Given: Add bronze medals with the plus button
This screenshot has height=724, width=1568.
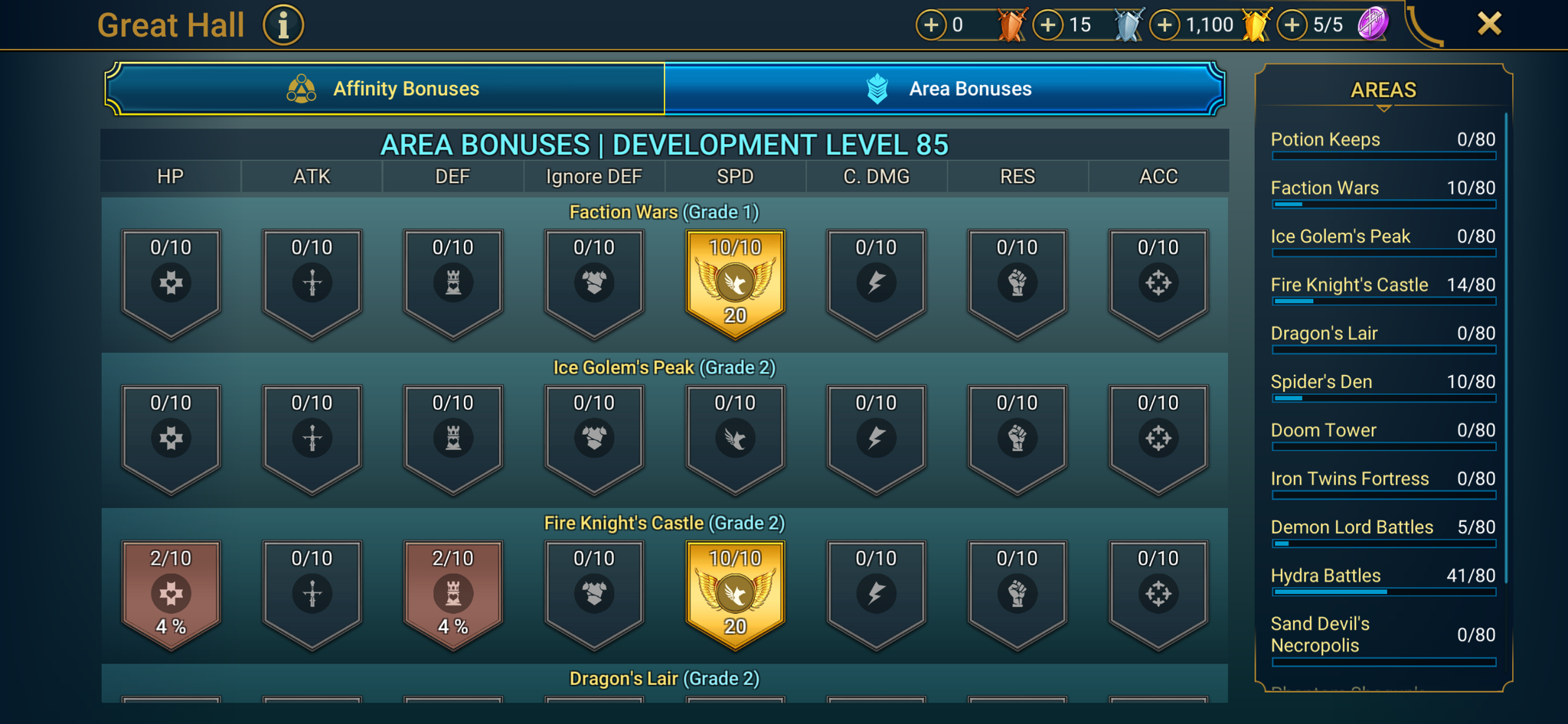Looking at the screenshot, I should coord(931,25).
